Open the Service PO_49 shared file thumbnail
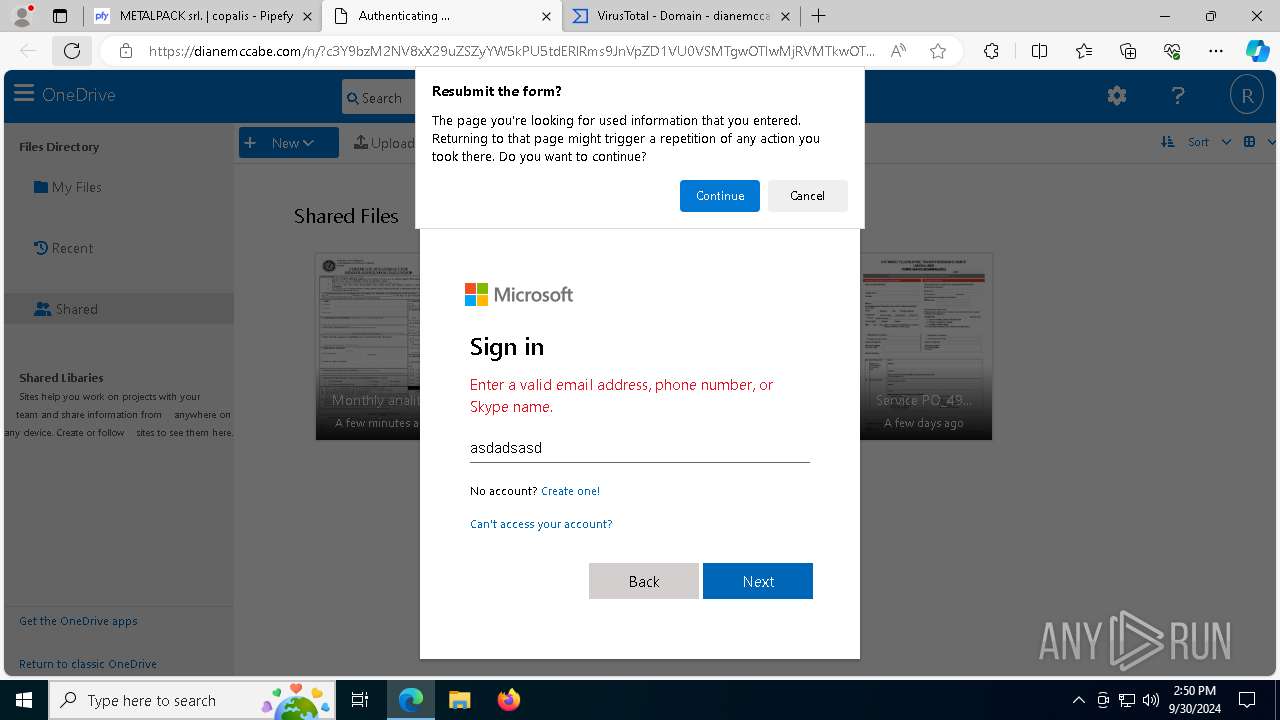The image size is (1280, 720). click(x=926, y=346)
